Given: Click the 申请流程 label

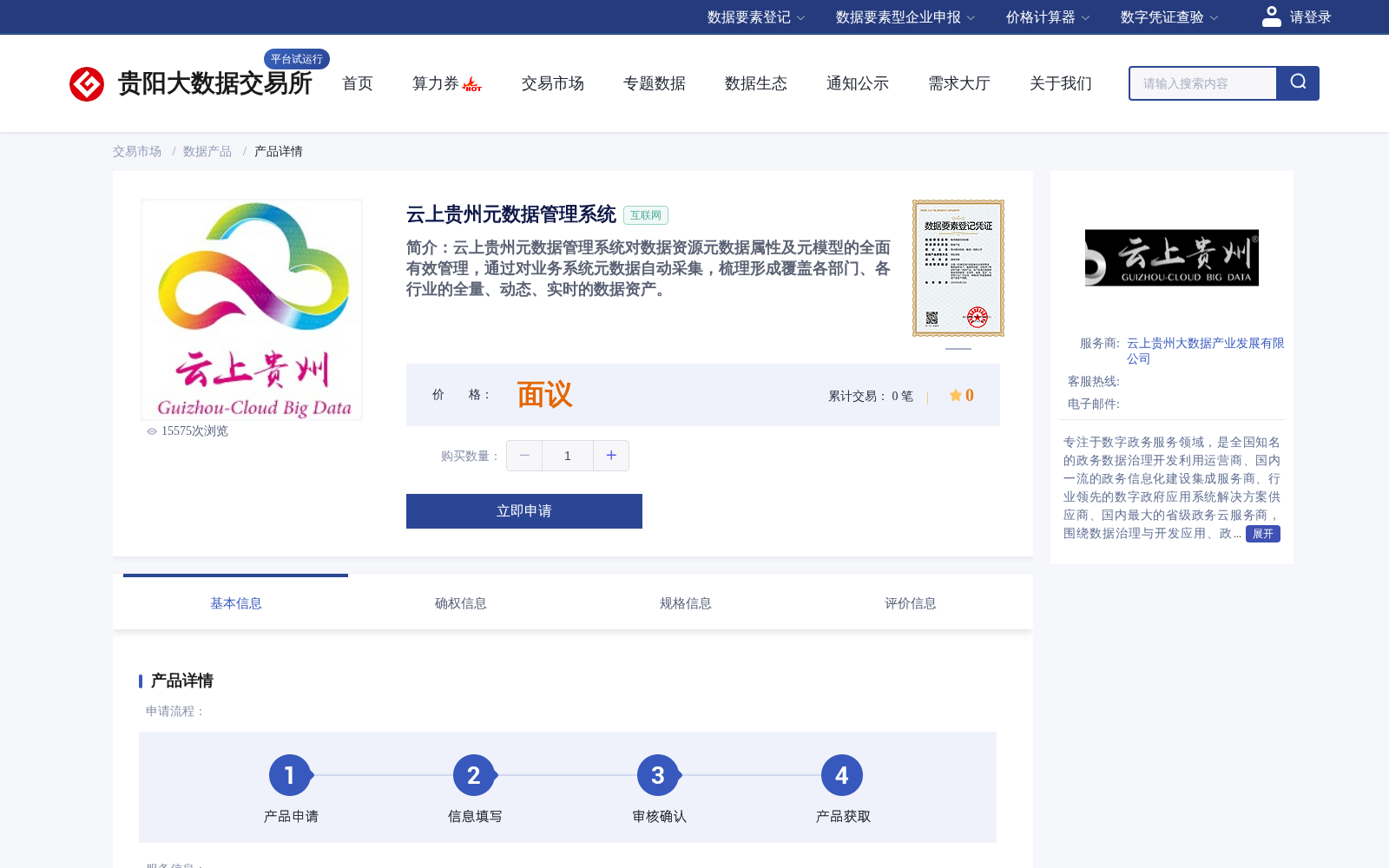Looking at the screenshot, I should pyautogui.click(x=175, y=711).
